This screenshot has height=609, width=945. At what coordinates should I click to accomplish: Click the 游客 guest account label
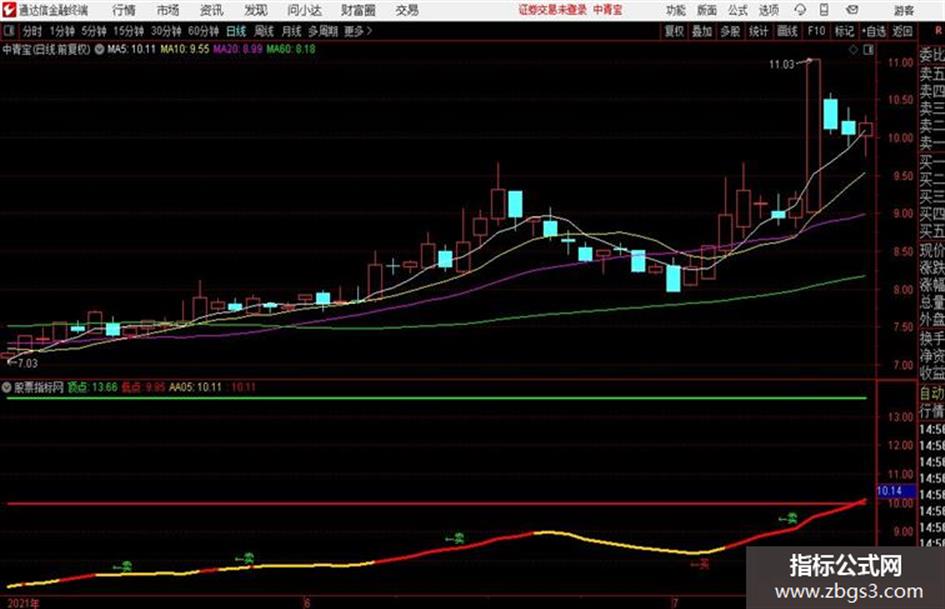click(x=903, y=10)
